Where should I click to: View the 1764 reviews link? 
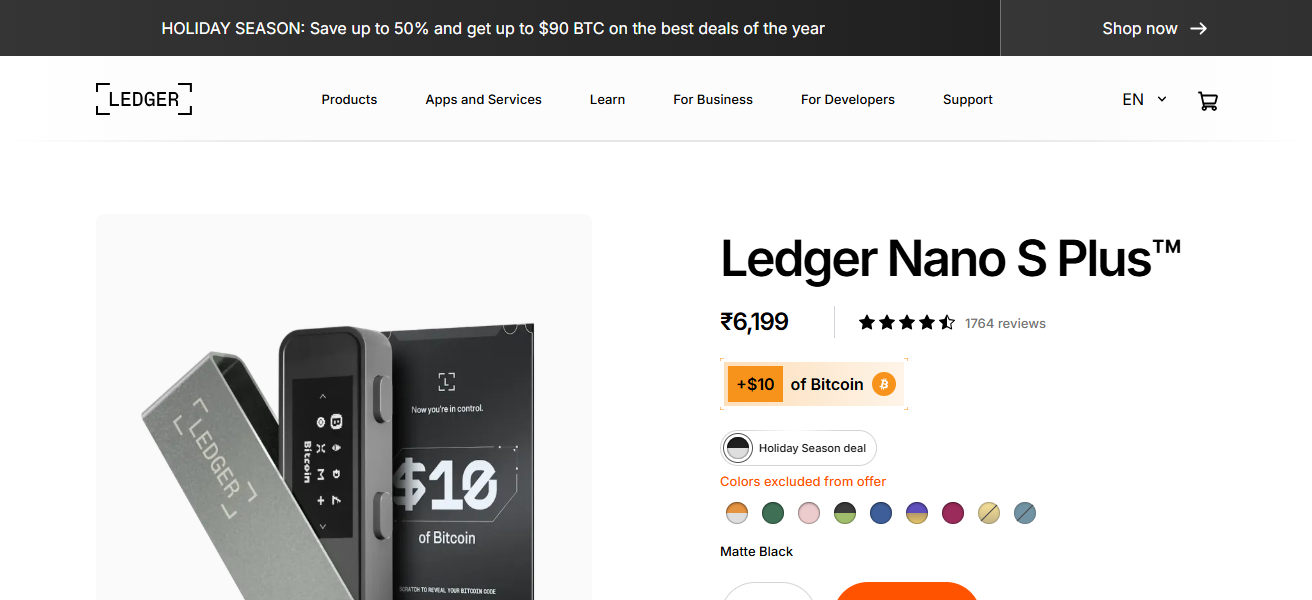pyautogui.click(x=1005, y=323)
